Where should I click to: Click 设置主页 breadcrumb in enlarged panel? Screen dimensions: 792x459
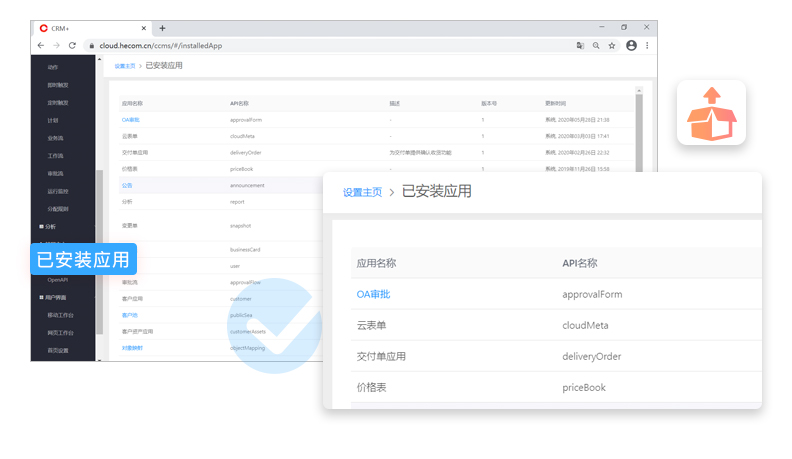tap(362, 193)
